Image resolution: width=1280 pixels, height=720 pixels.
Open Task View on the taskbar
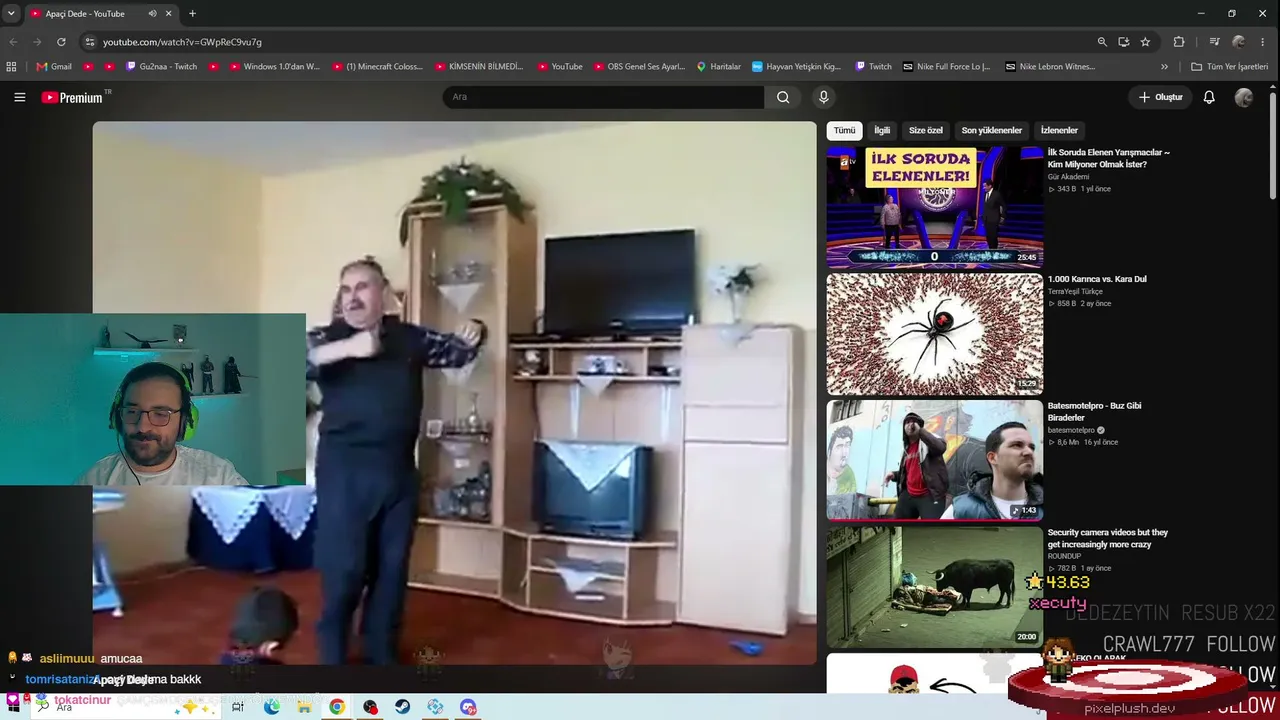[238, 707]
